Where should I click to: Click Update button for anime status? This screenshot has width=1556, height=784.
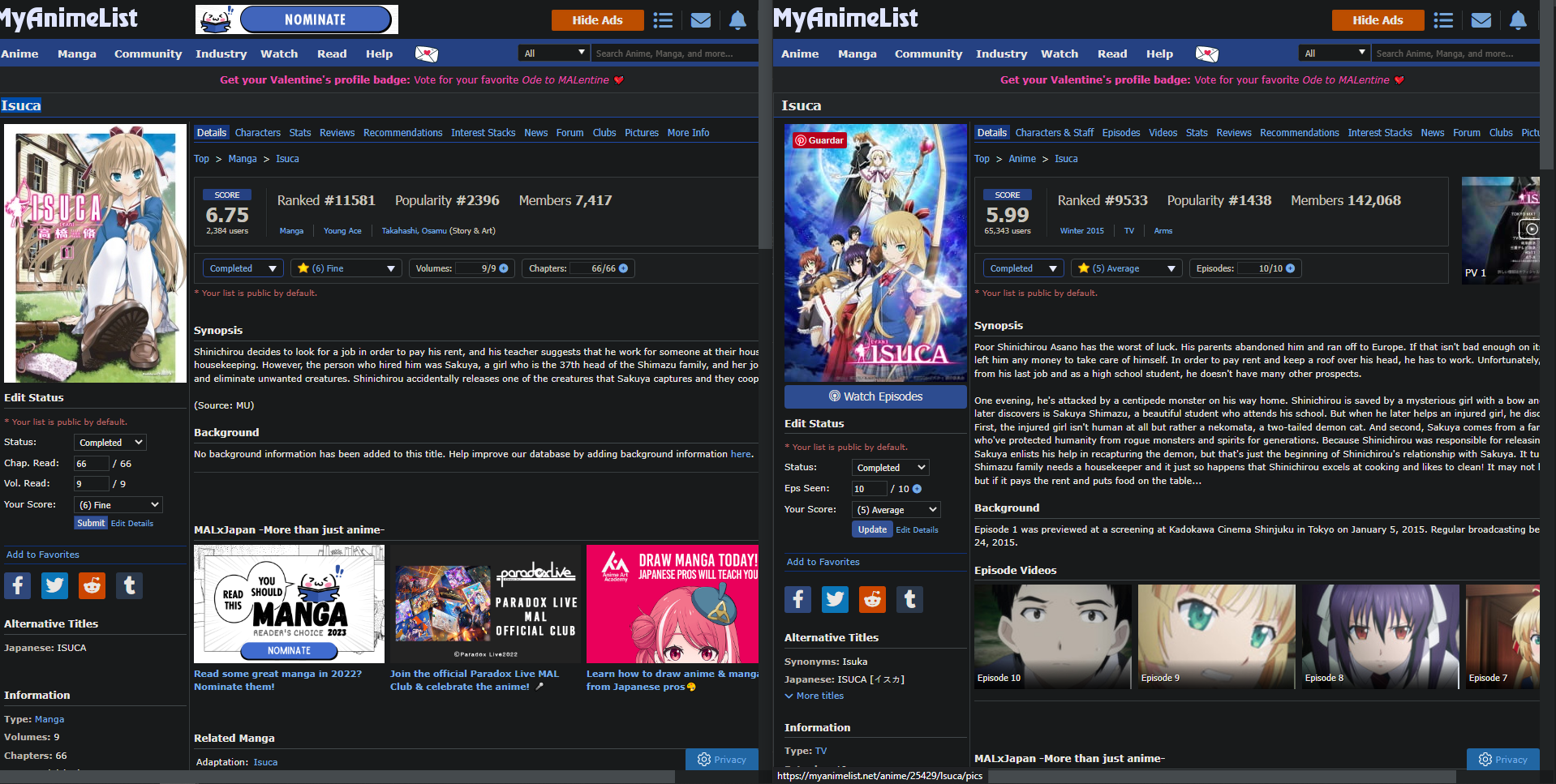(872, 529)
